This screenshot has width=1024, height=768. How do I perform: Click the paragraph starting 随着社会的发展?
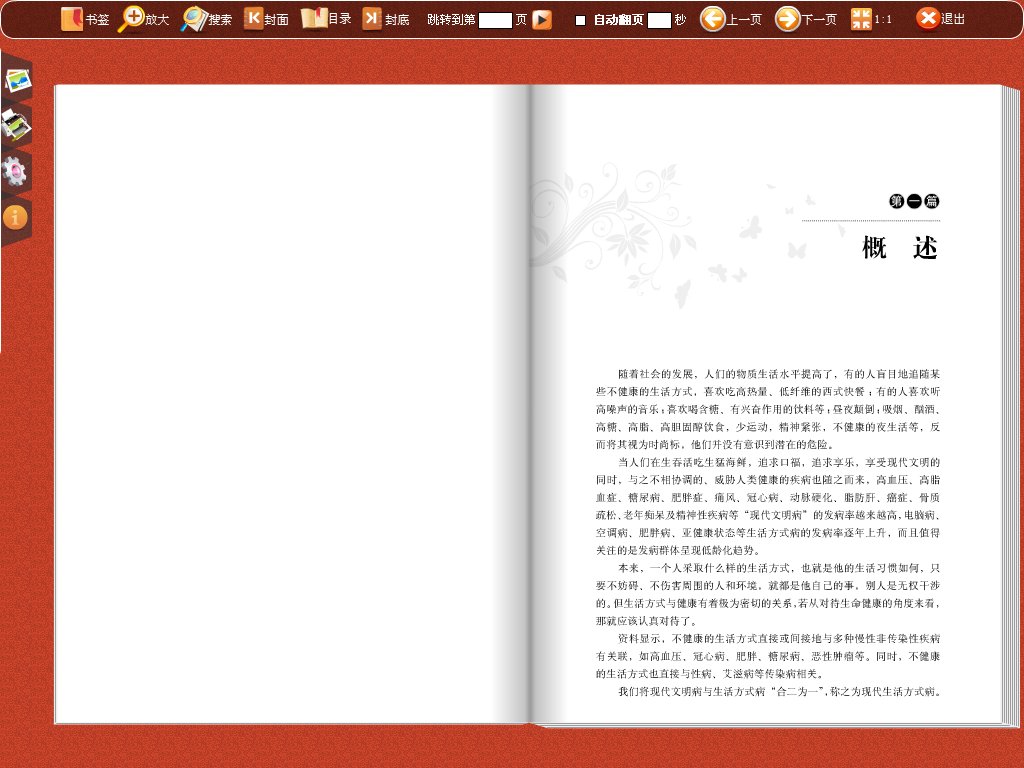(767, 409)
